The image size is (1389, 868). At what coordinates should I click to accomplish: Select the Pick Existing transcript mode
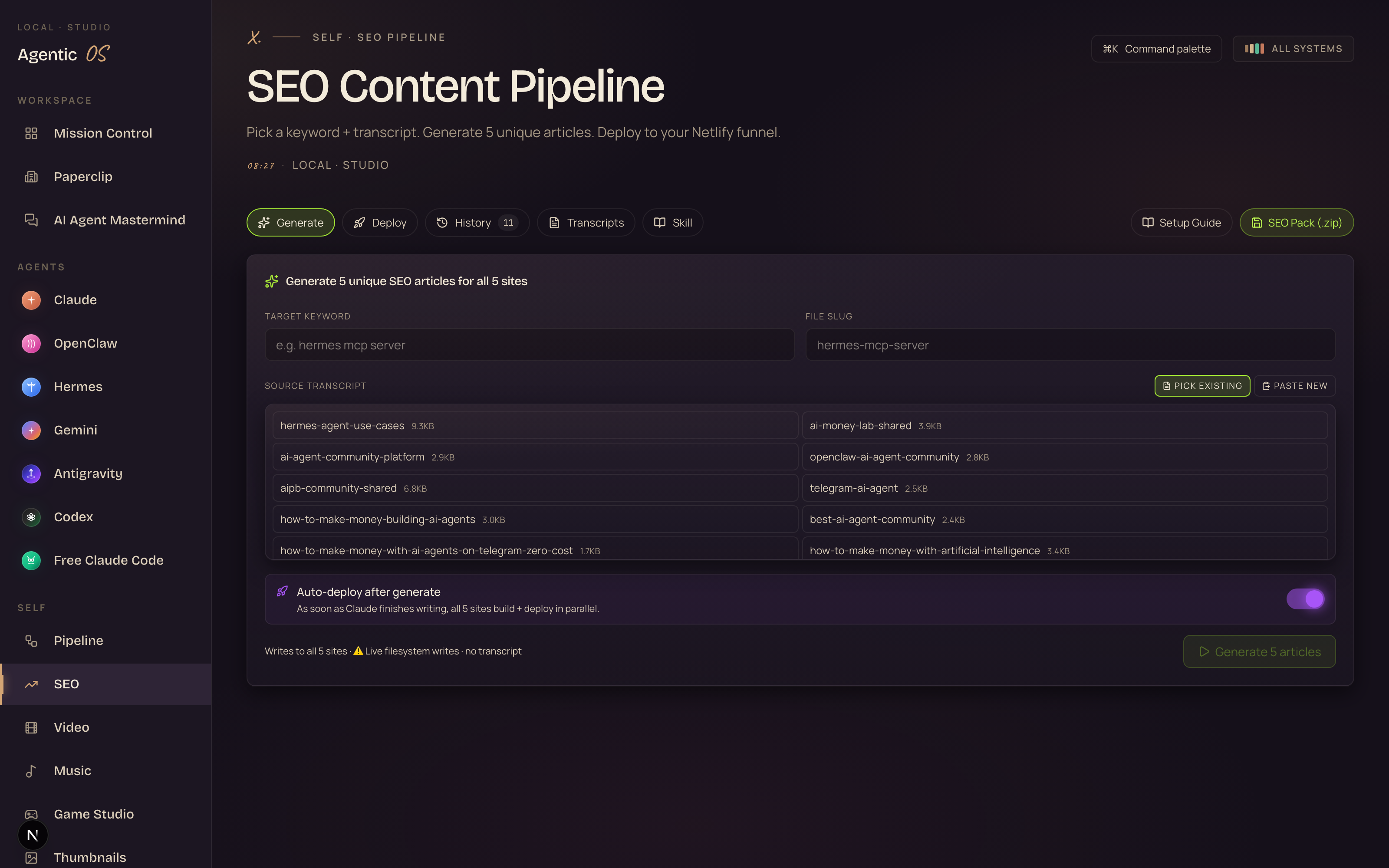coord(1202,386)
